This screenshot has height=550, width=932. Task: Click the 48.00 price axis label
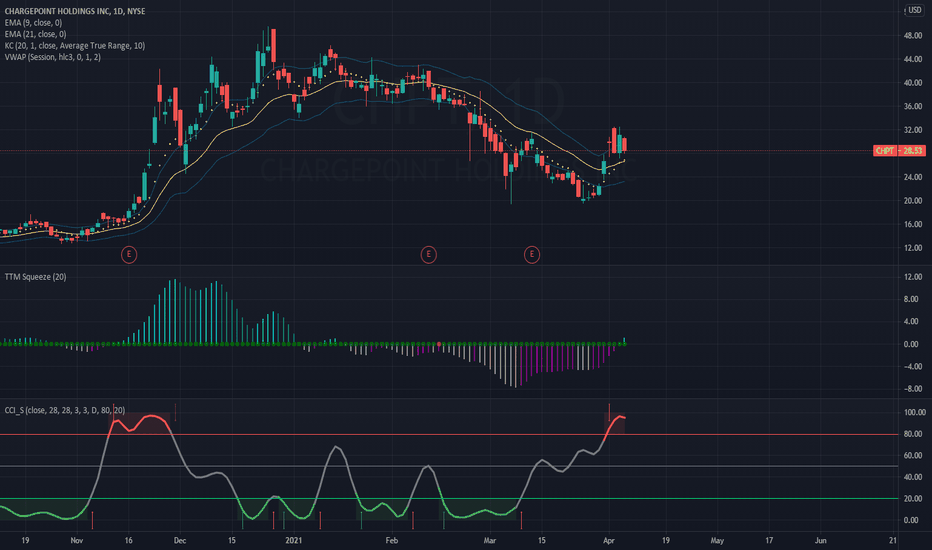[x=913, y=36]
